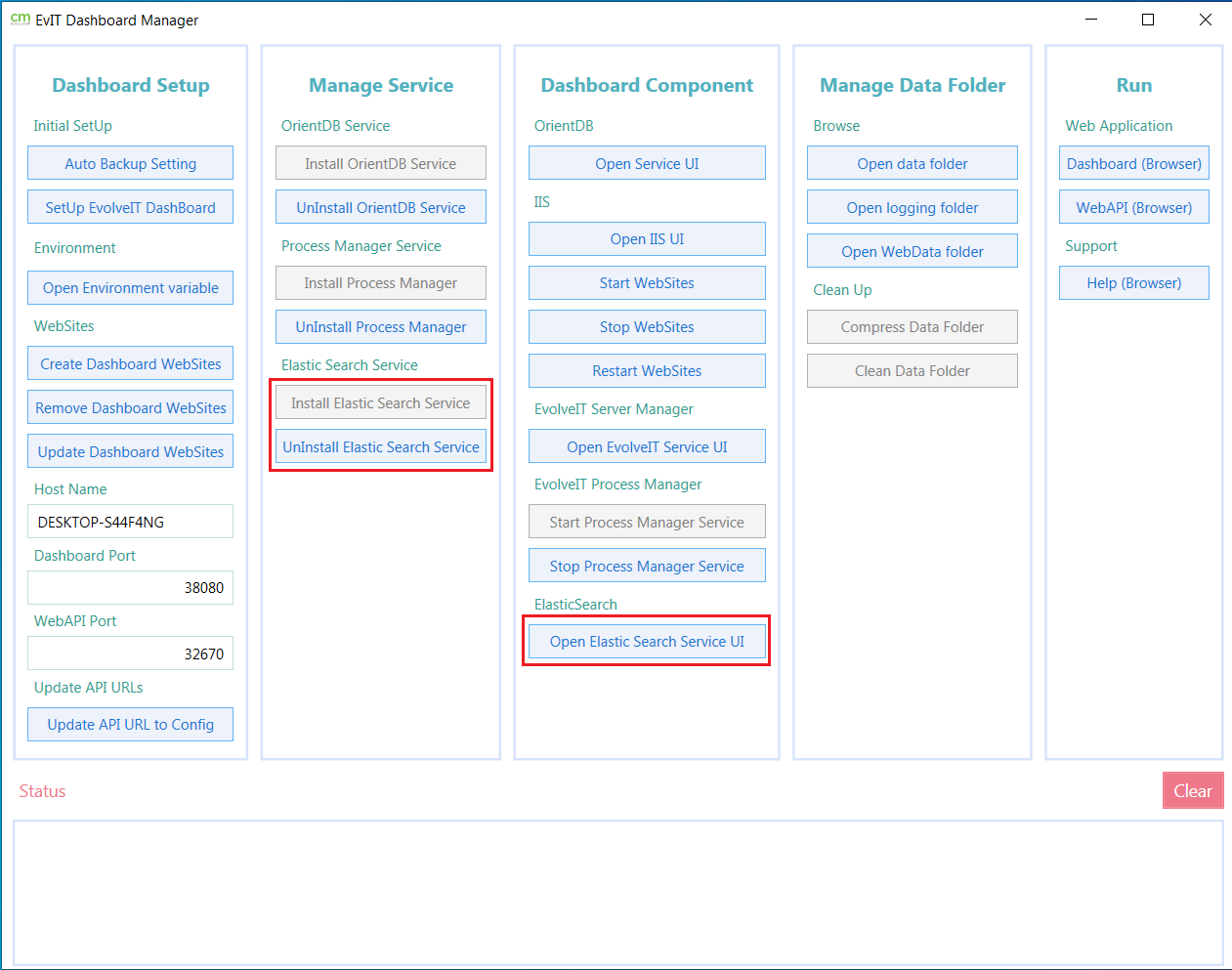
Task: Click Compress Data Folder
Action: [912, 326]
